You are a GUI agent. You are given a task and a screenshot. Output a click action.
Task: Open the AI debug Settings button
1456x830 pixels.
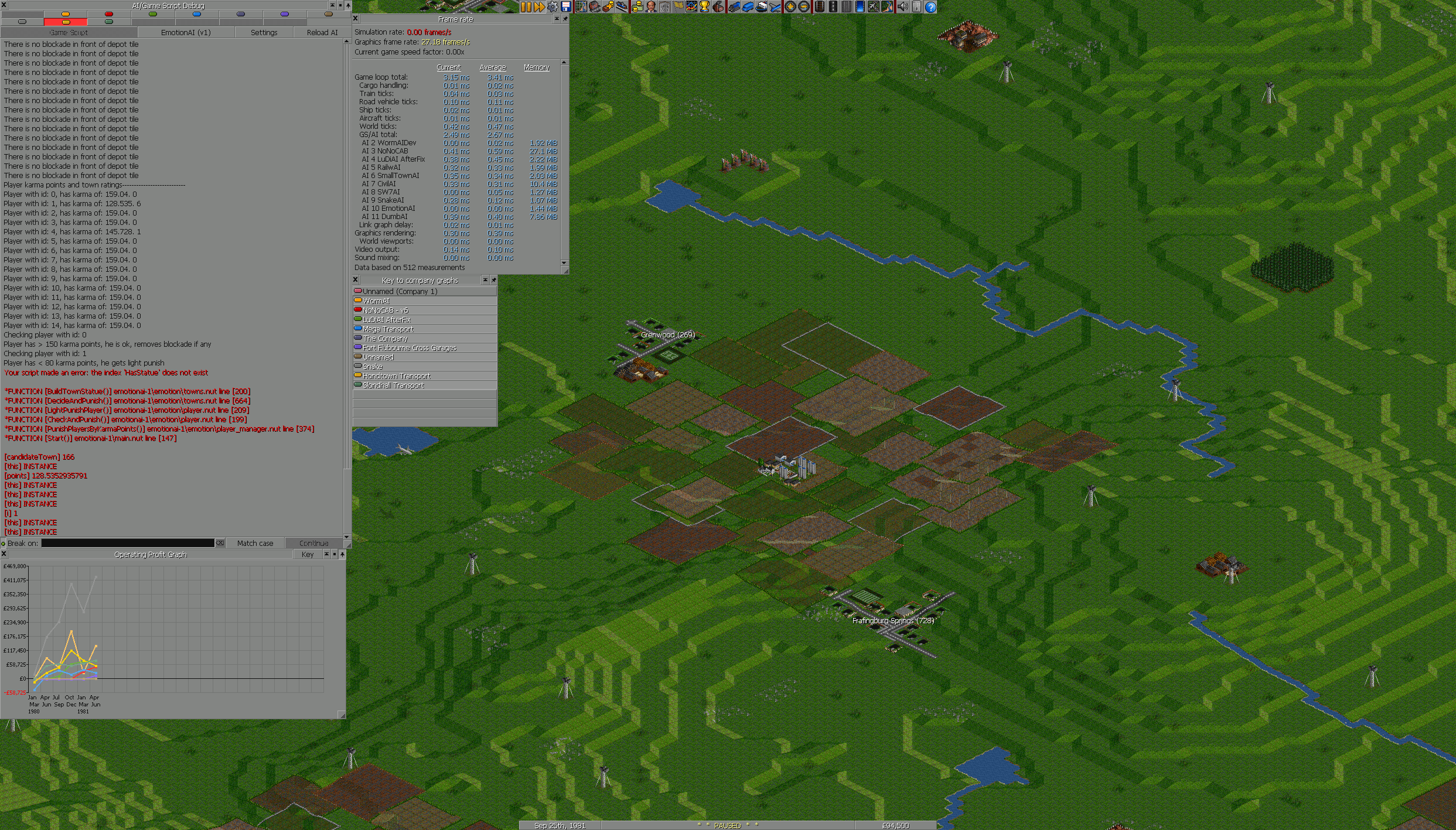(264, 32)
